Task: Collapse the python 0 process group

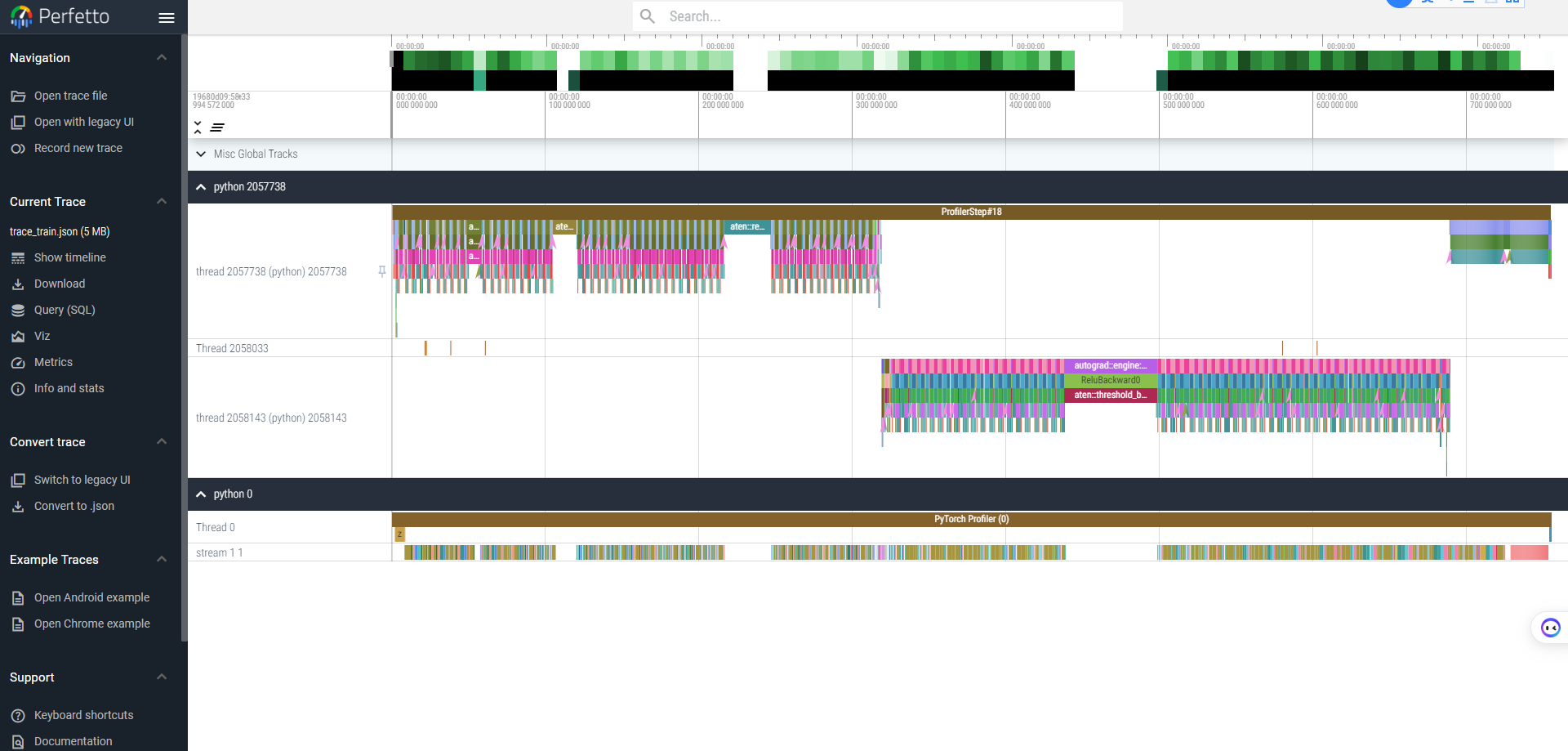Action: [201, 494]
